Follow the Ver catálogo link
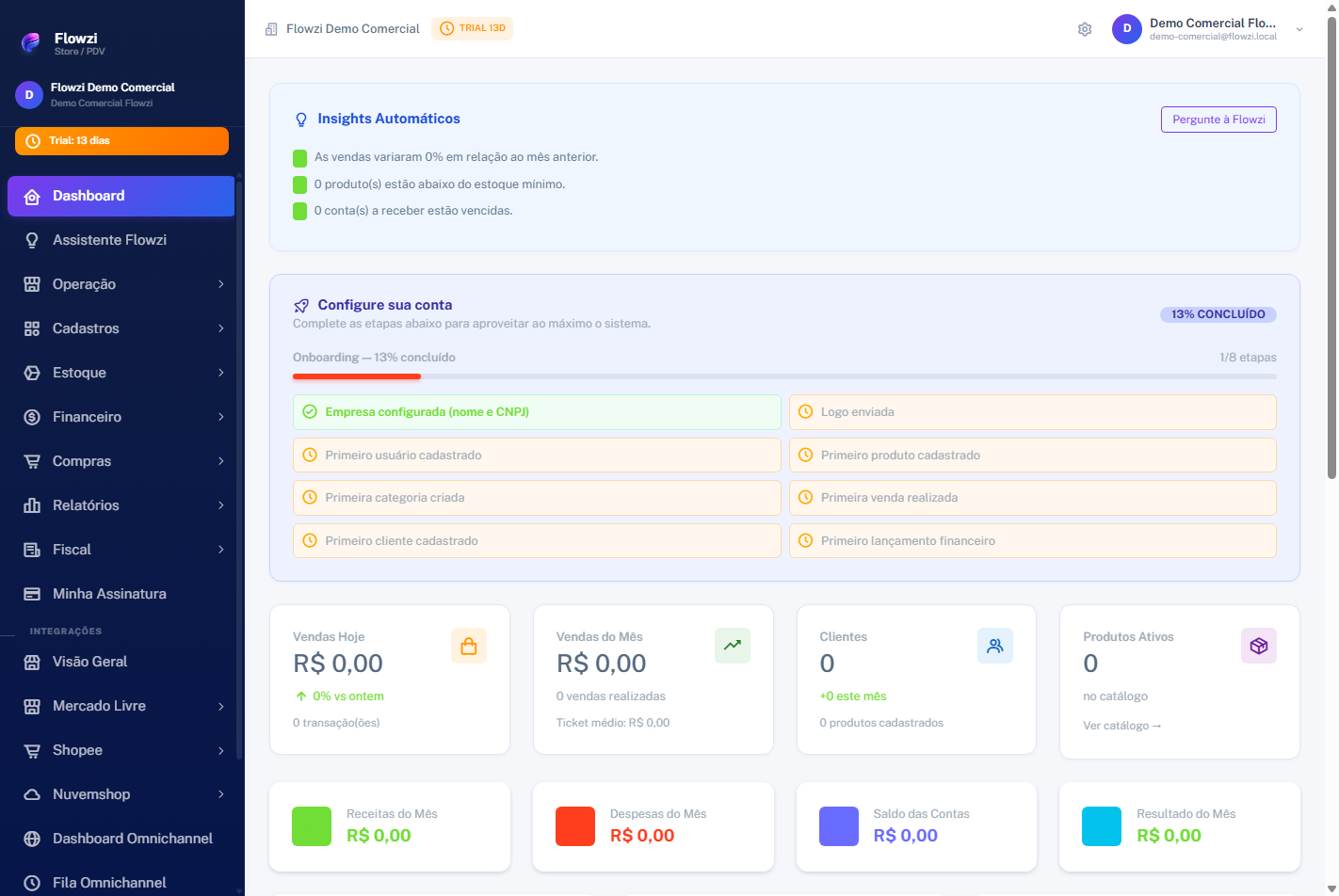Viewport: 1339px width, 896px height. click(x=1122, y=726)
